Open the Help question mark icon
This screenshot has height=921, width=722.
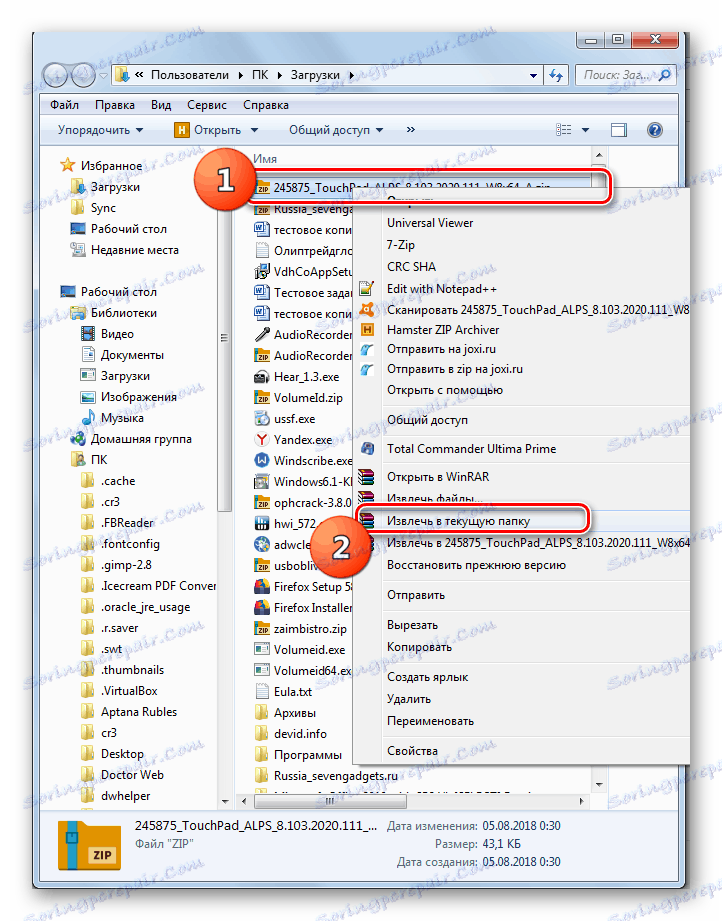654,130
